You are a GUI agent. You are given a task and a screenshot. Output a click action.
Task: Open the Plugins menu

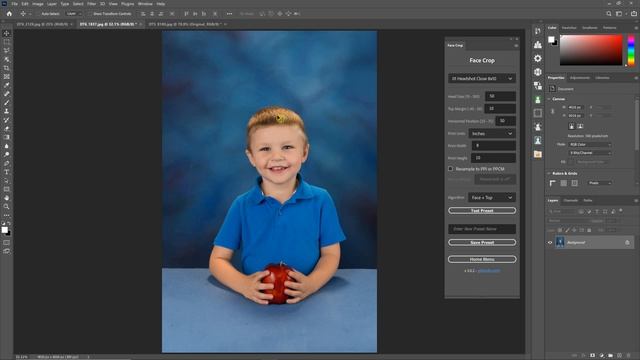tap(127, 4)
